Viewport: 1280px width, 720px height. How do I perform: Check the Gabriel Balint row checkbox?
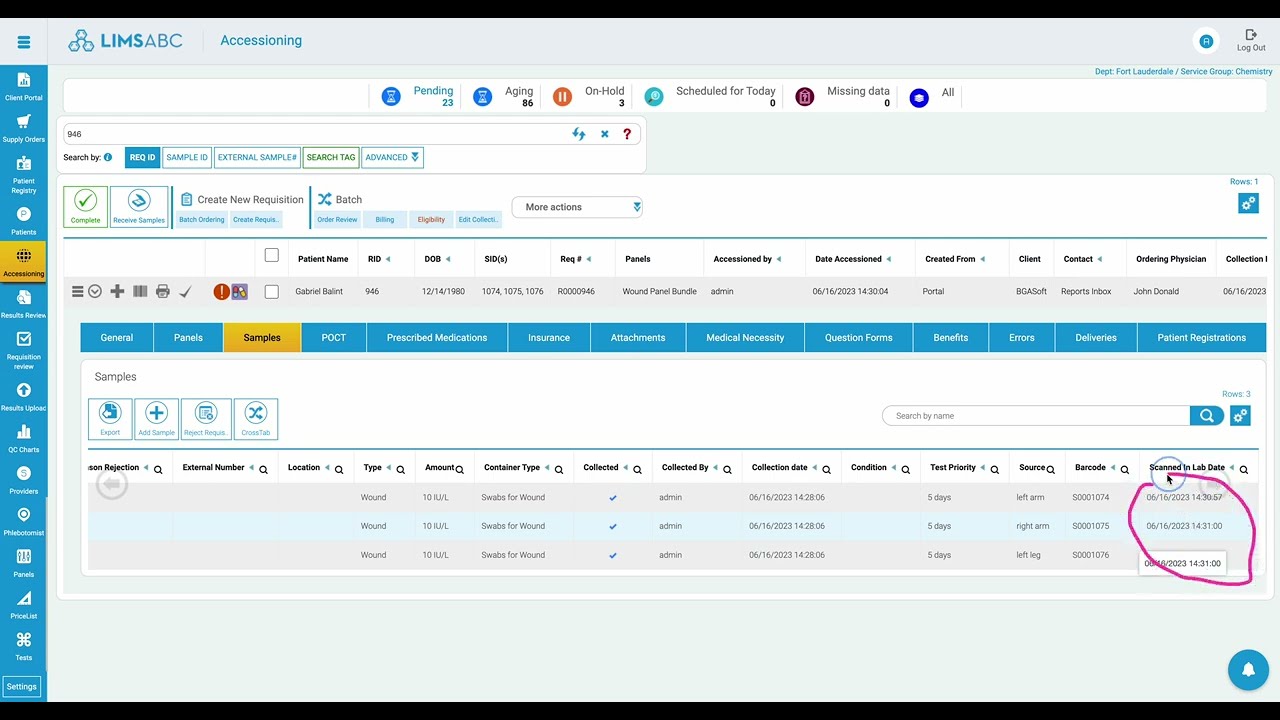[271, 292]
